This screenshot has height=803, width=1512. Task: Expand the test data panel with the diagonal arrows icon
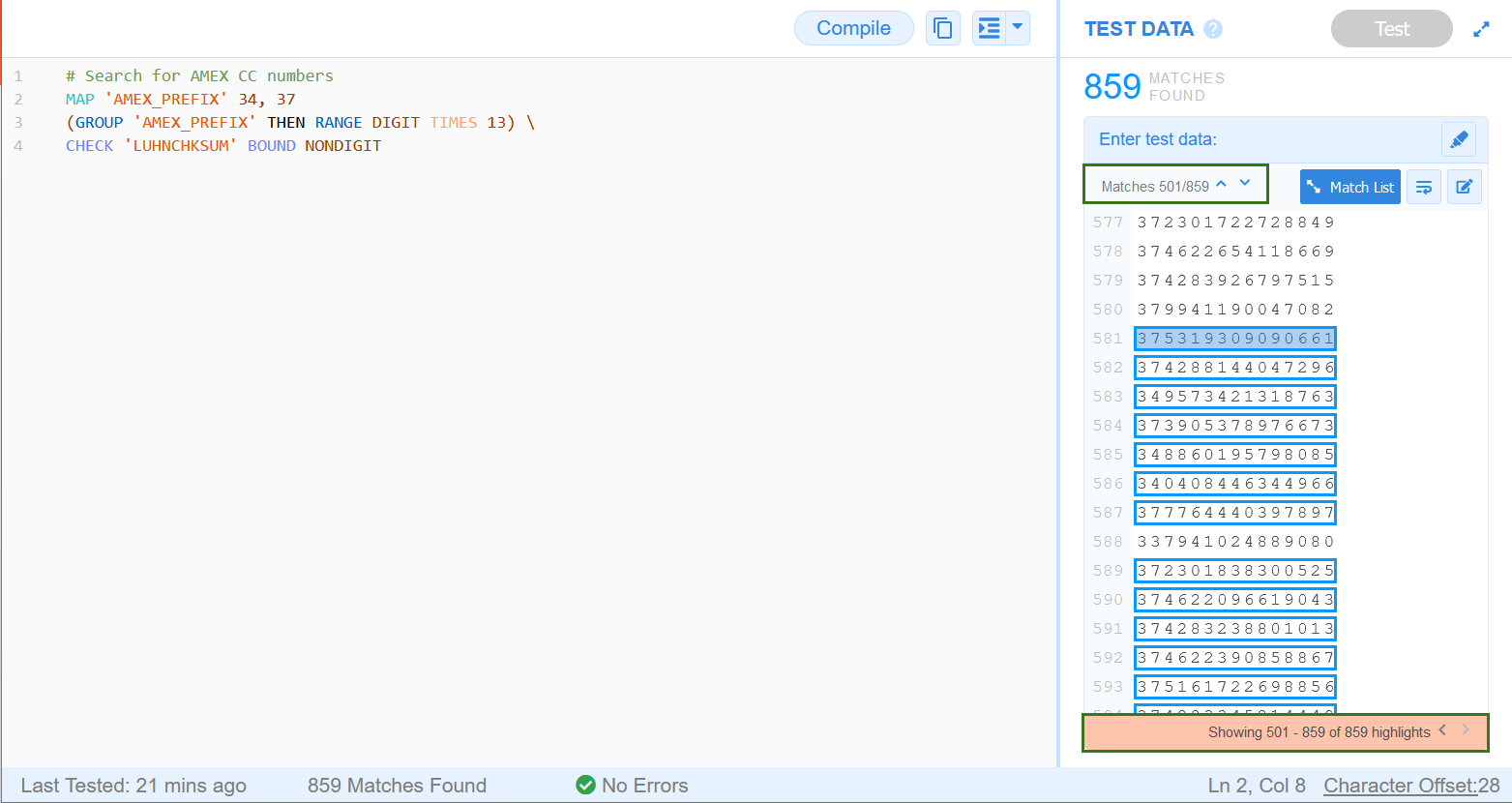coord(1481,29)
